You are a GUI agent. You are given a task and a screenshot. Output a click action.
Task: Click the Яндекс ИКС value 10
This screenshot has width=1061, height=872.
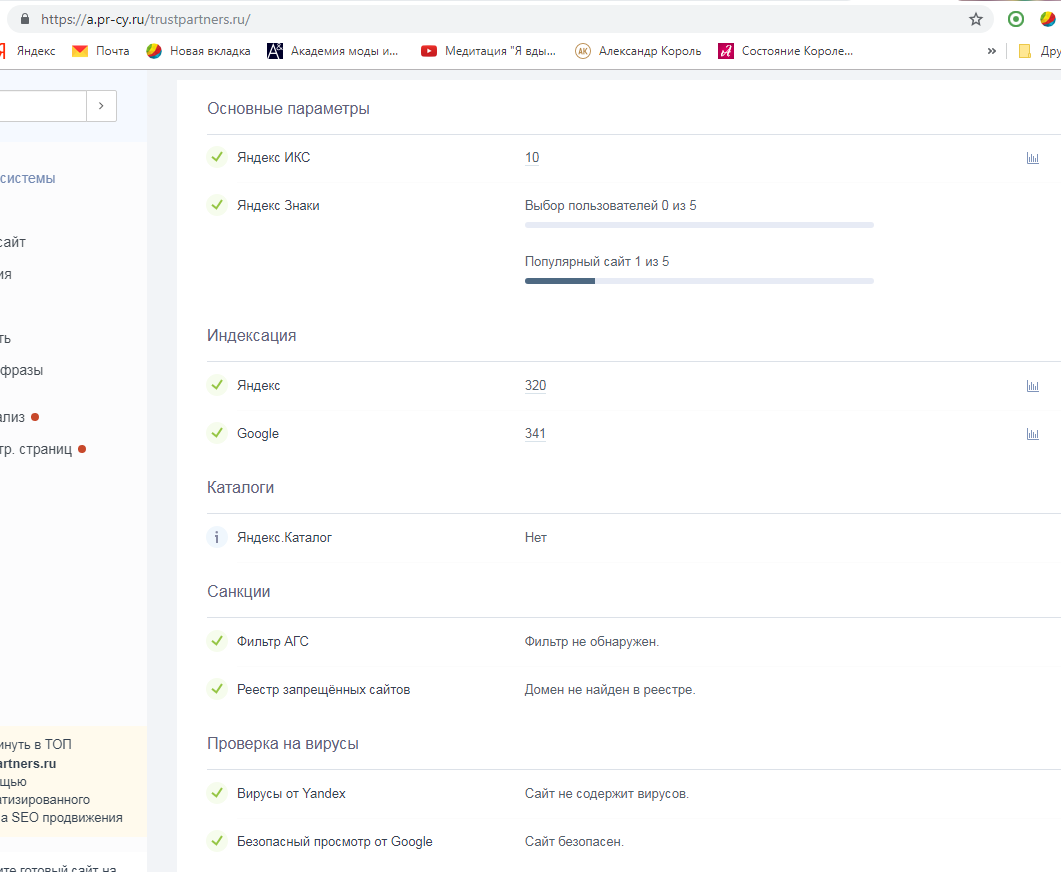[x=532, y=158]
